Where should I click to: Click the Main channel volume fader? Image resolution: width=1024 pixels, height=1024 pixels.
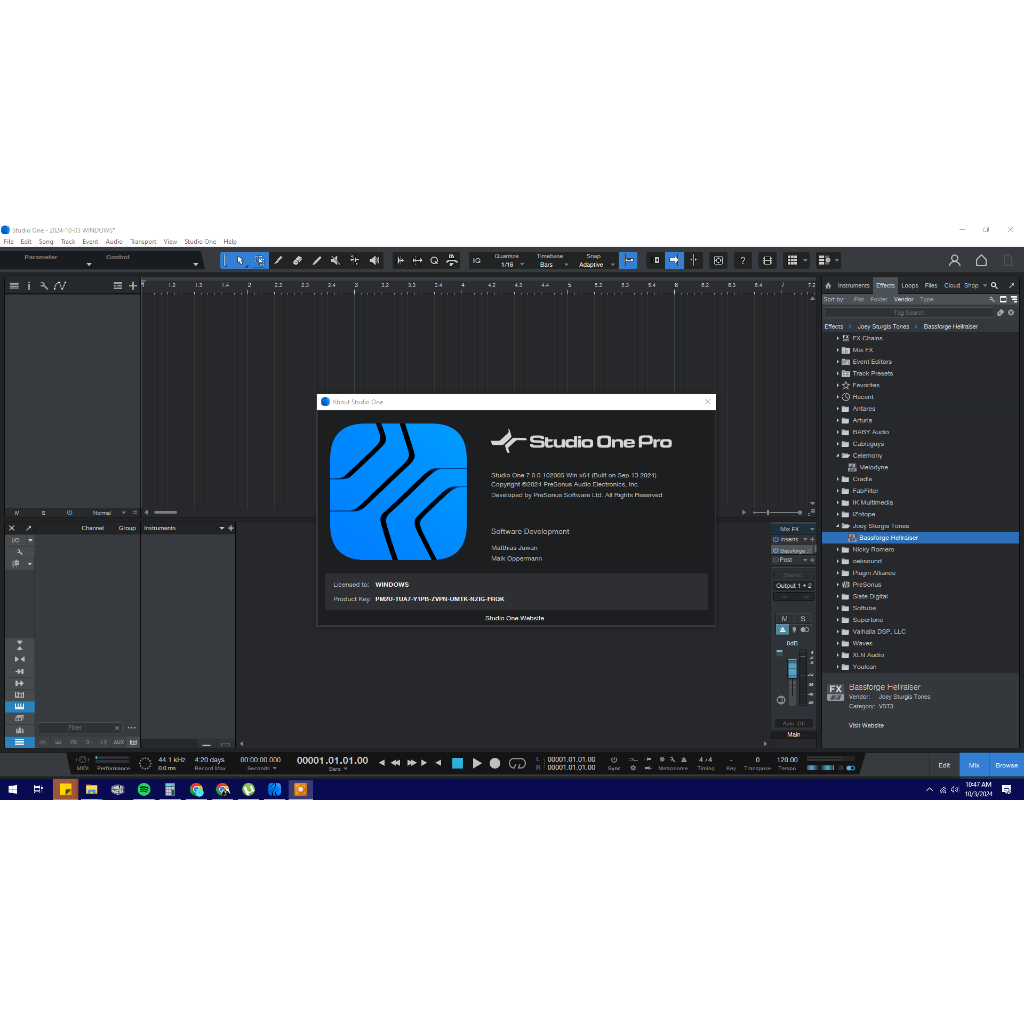(793, 668)
